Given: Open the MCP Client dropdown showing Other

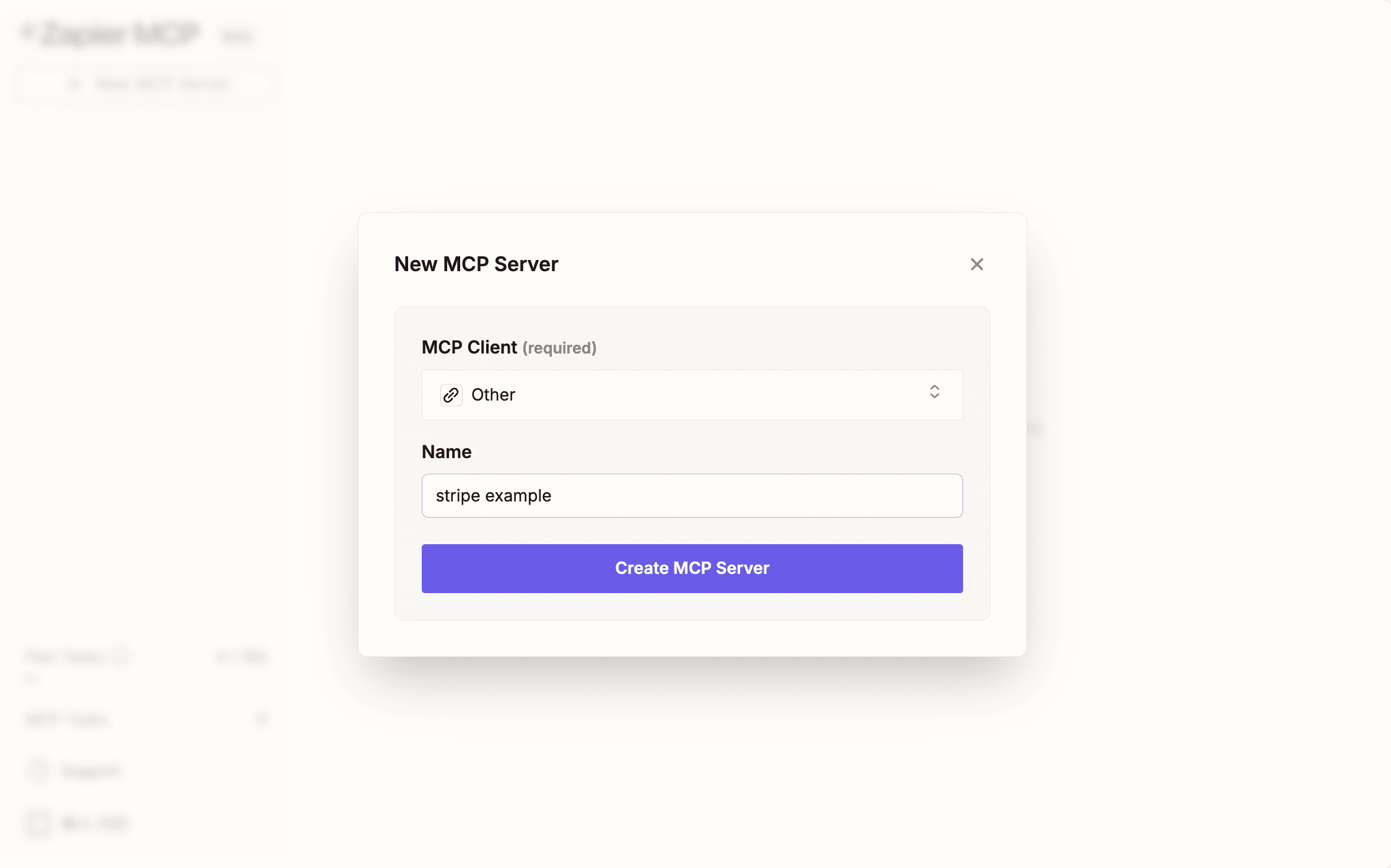Looking at the screenshot, I should pos(691,395).
